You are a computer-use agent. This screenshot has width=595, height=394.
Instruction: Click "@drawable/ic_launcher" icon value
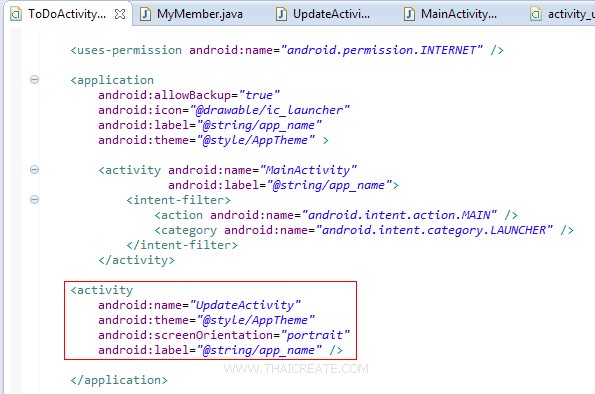click(269, 110)
